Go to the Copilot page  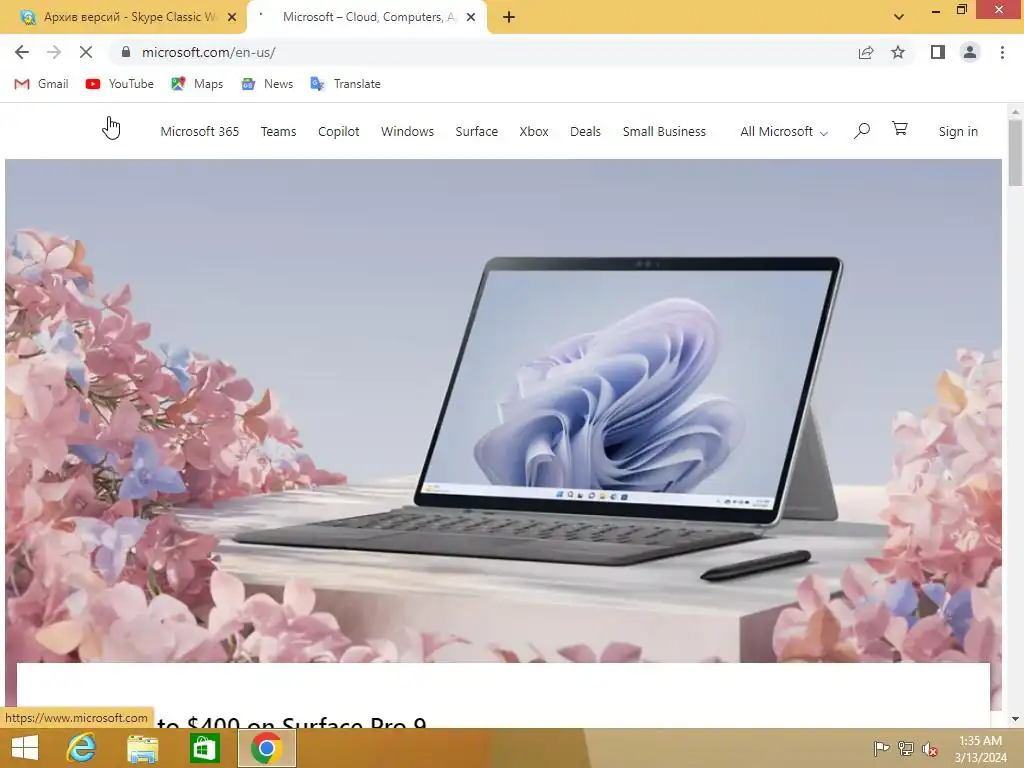click(x=338, y=131)
